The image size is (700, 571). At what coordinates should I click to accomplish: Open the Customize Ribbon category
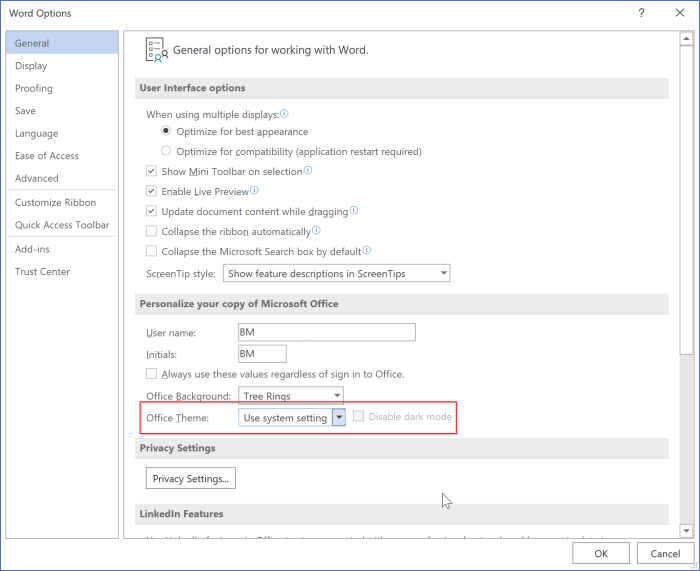point(62,202)
